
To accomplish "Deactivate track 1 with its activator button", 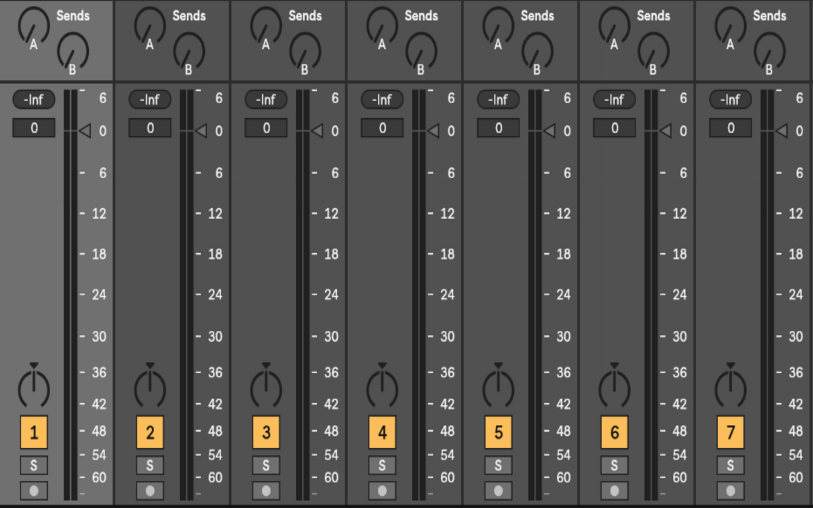I will coord(34,433).
